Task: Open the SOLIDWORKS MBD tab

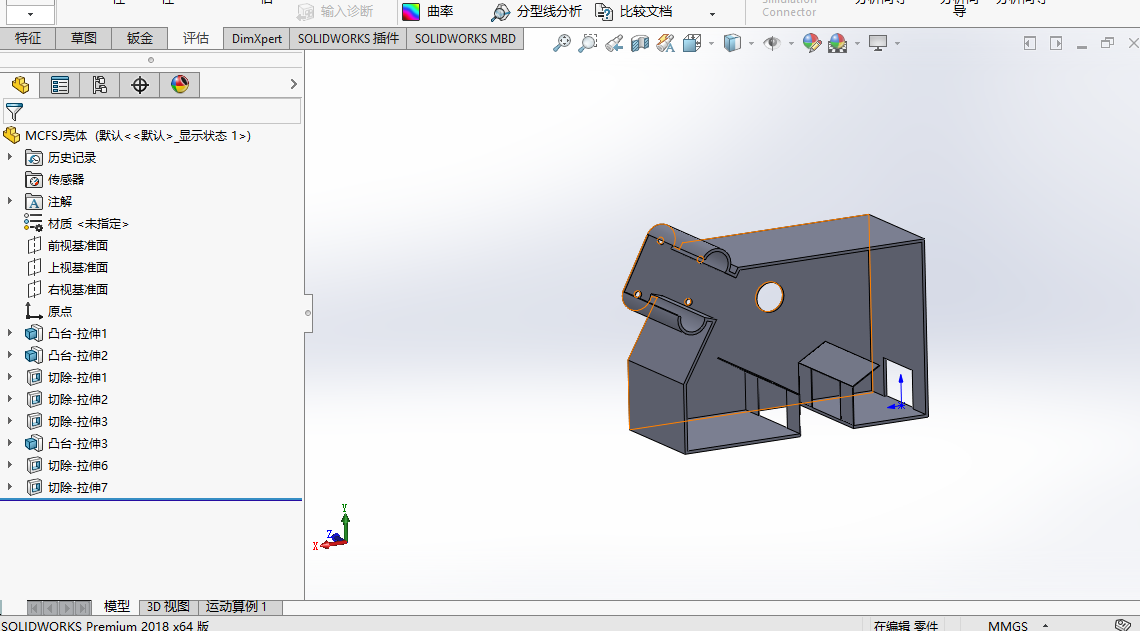Action: coord(465,39)
